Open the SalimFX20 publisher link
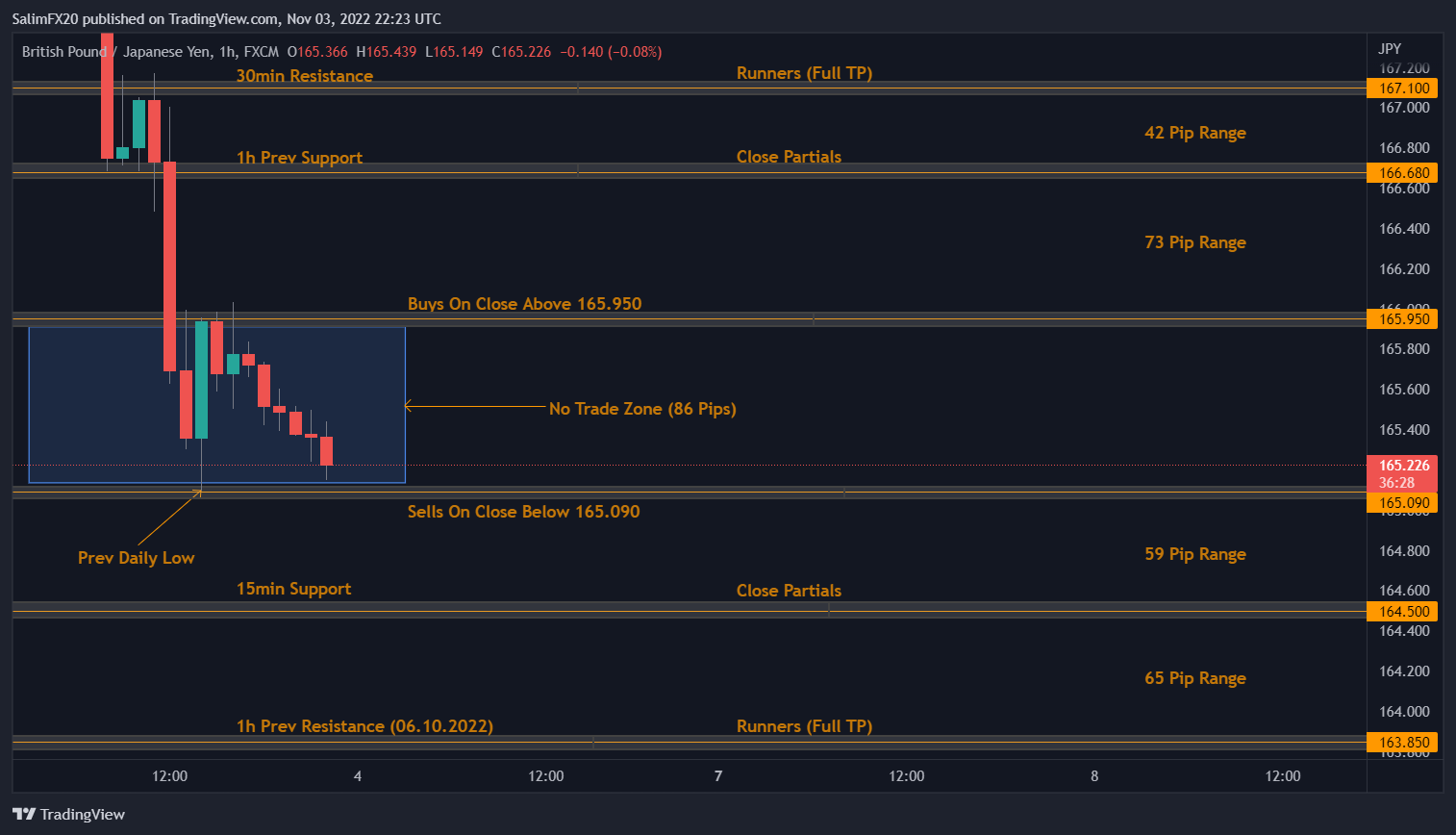Screen dimensions: 1456x835 point(43,18)
